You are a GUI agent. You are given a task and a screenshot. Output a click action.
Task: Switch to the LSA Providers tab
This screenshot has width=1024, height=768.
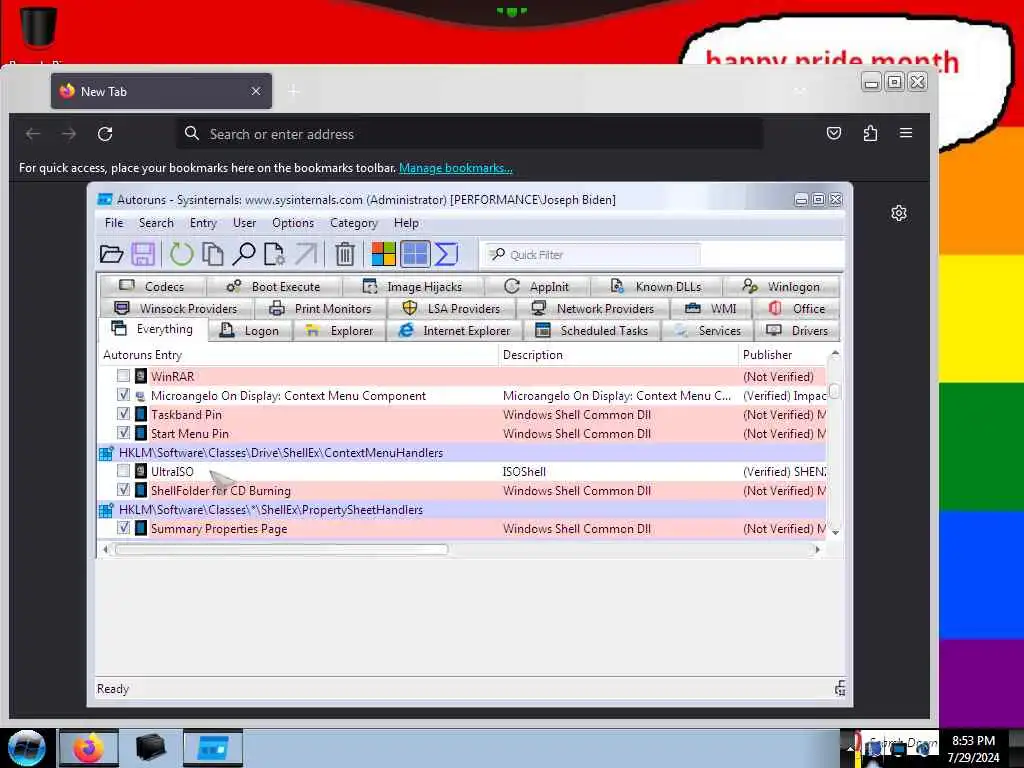click(452, 308)
